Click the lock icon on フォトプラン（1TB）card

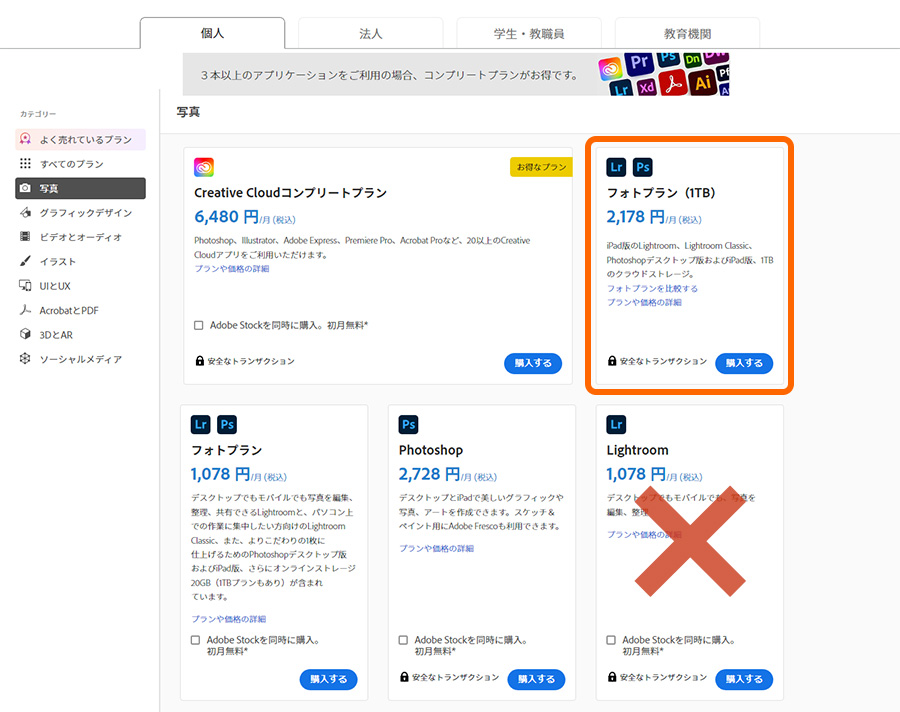coord(612,361)
